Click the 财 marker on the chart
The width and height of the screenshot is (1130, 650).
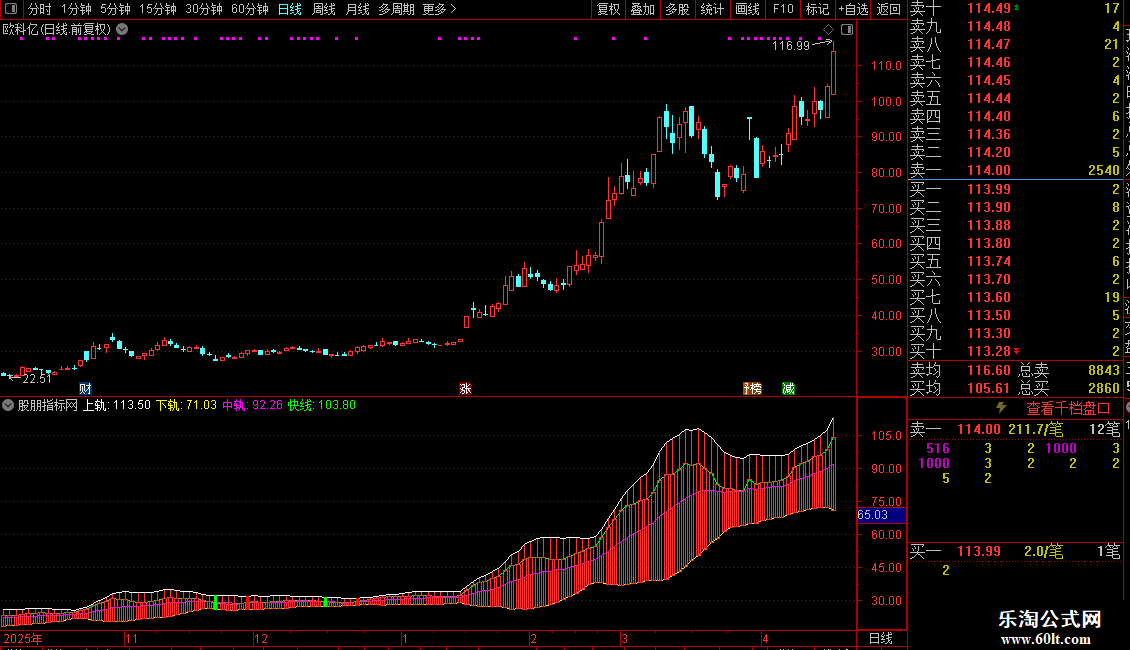tap(85, 388)
